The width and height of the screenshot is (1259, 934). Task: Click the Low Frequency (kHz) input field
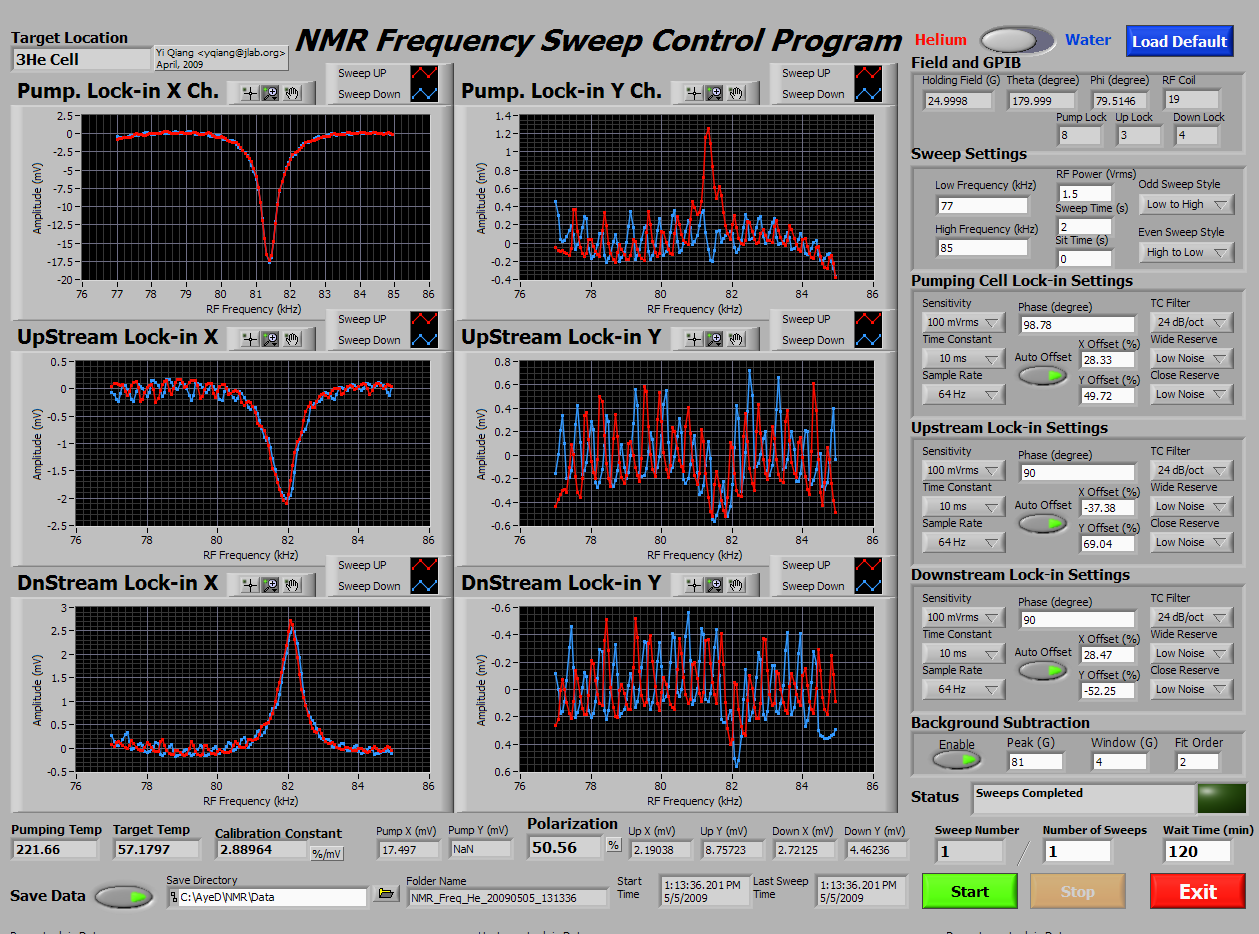tap(981, 205)
